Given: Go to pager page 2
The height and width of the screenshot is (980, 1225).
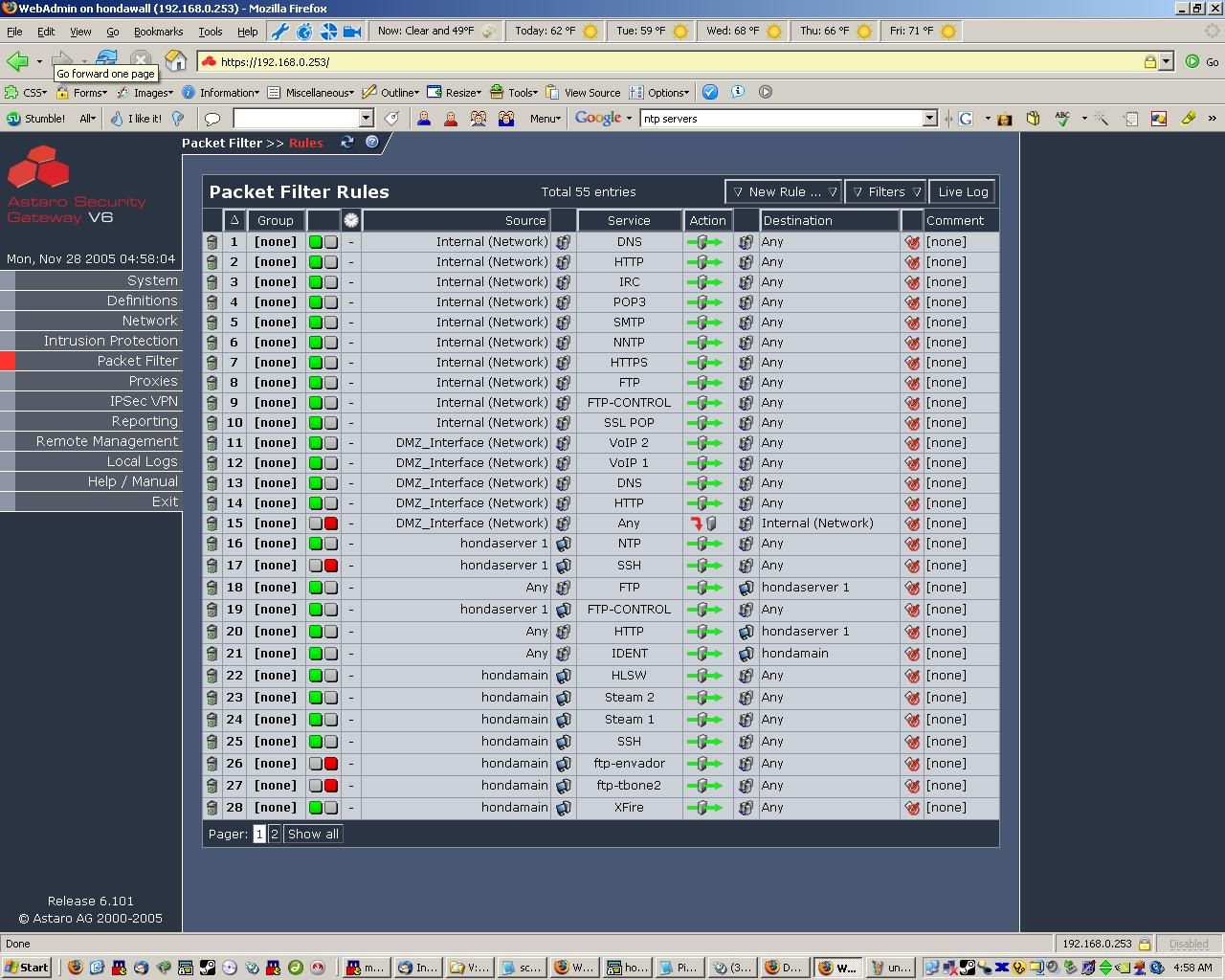Looking at the screenshot, I should (275, 834).
